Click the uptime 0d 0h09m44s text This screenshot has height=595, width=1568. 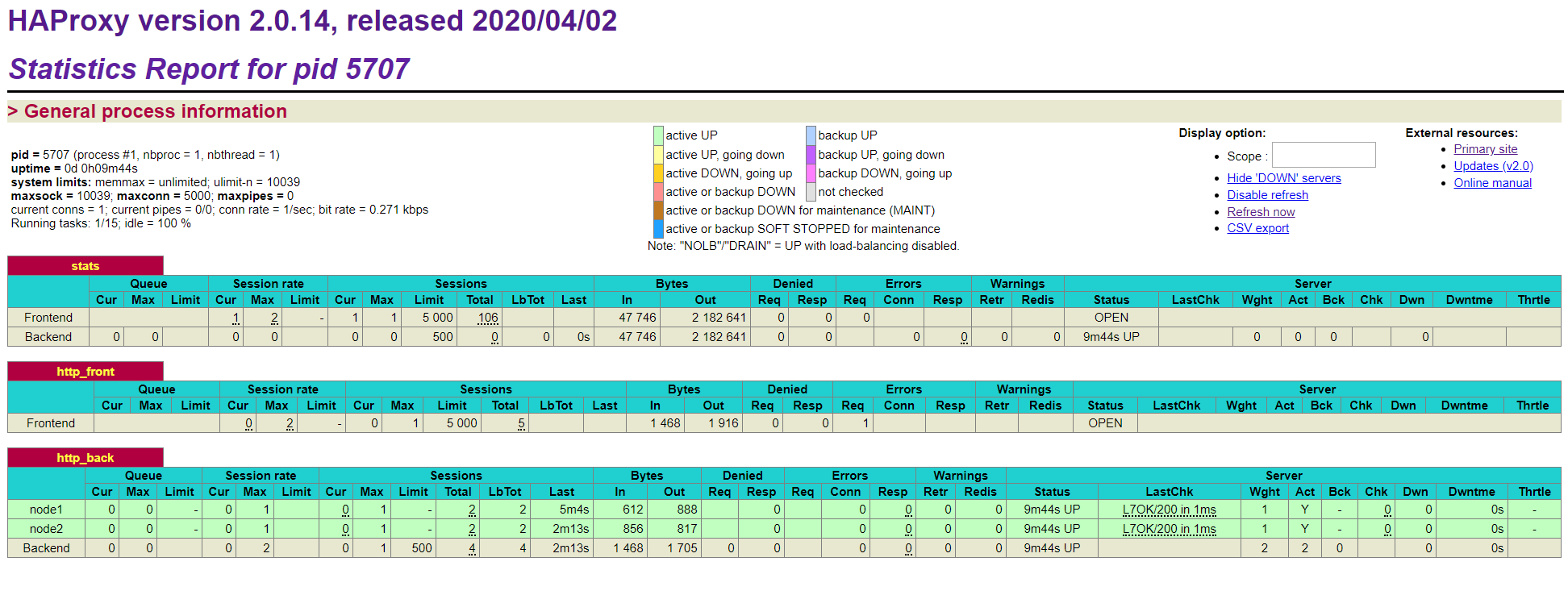click(74, 169)
